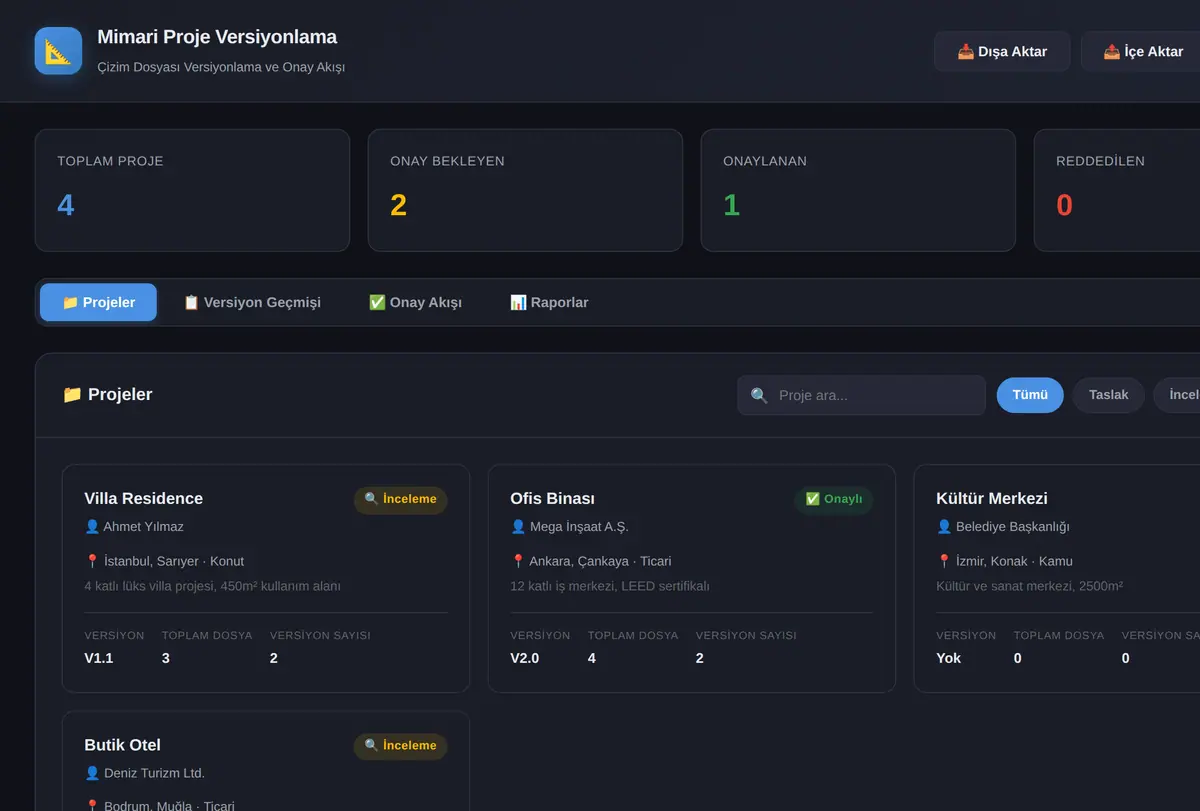The height and width of the screenshot is (811, 1200).
Task: Open the Ofis Binası project title
Action: tap(552, 498)
